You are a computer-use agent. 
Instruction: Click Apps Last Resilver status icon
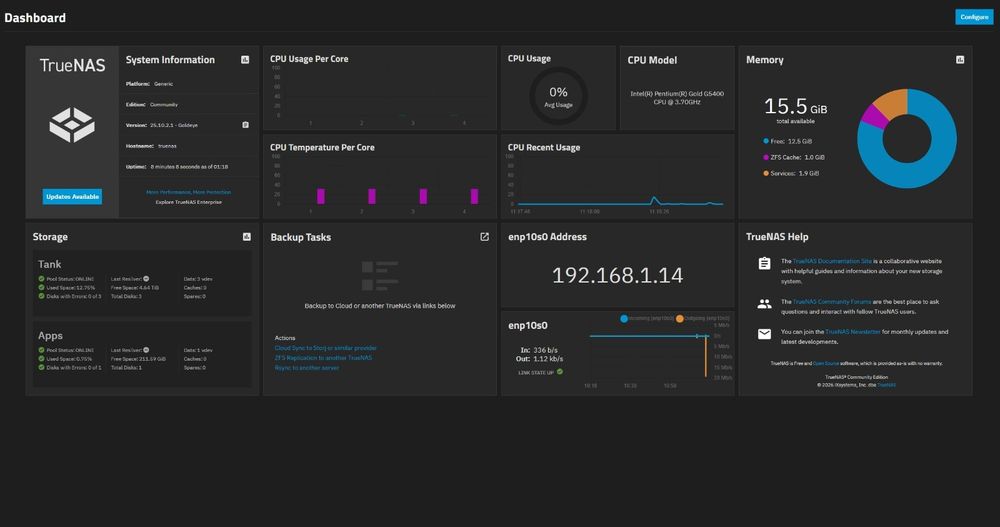146,350
